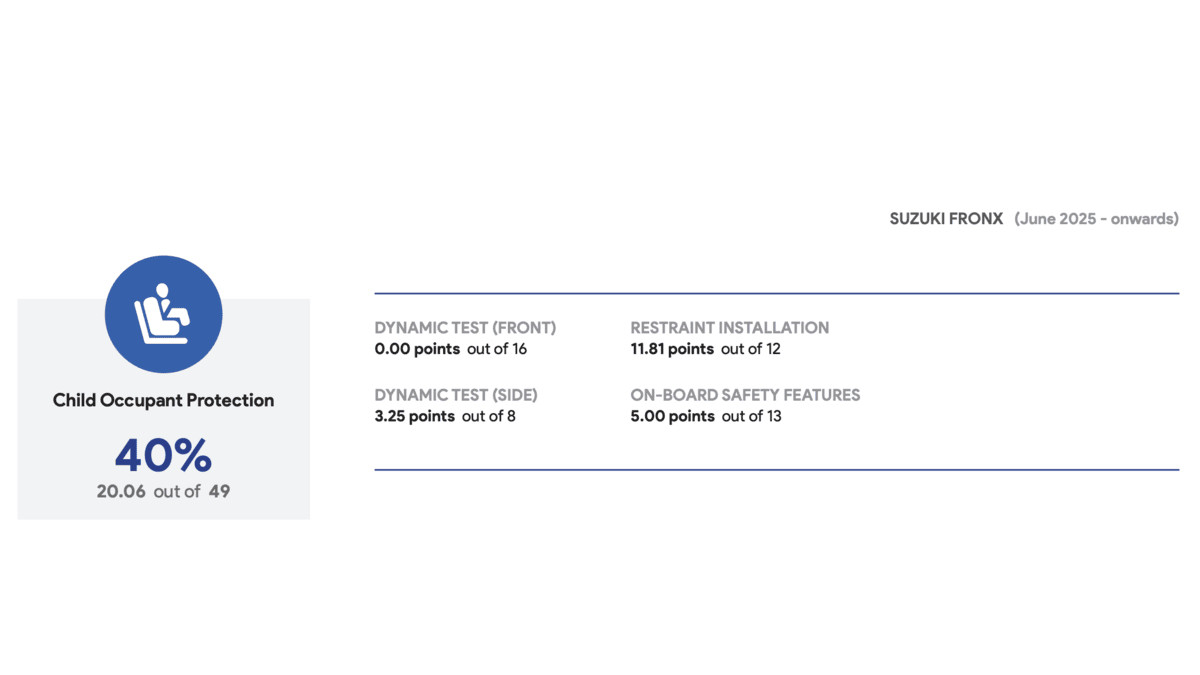1200x675 pixels.
Task: Click the bold 11.81 points value
Action: 672,349
